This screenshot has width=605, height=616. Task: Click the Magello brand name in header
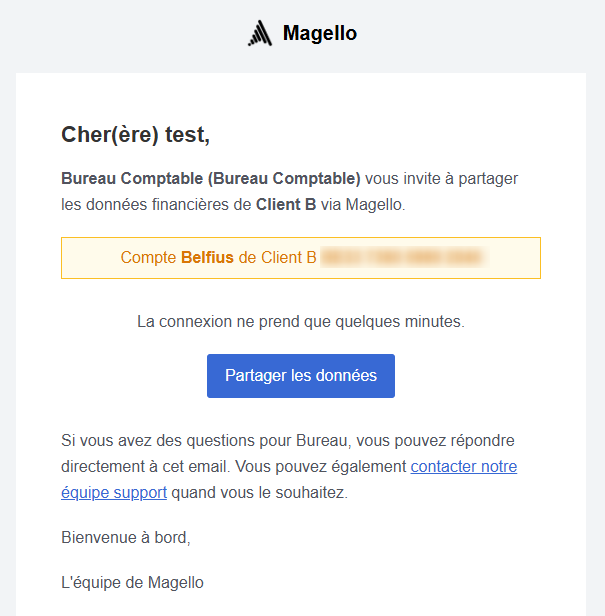point(319,33)
